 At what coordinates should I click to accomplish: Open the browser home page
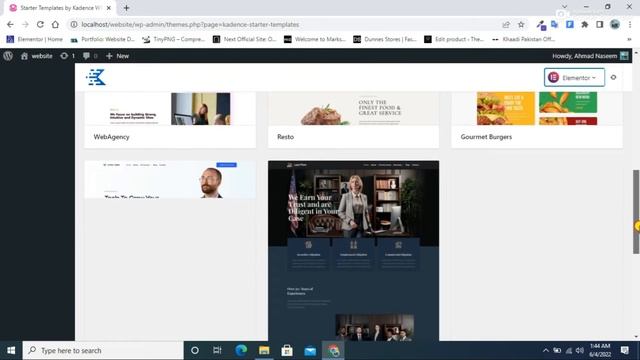(x=55, y=24)
